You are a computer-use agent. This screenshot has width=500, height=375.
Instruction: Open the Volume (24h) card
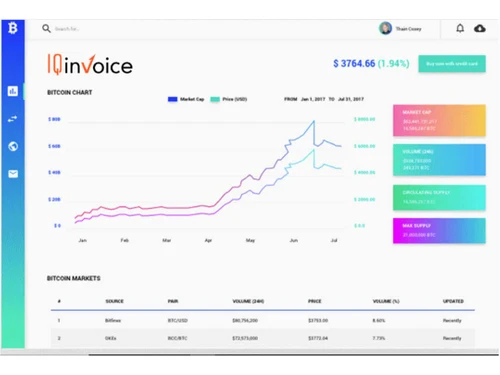(439, 160)
